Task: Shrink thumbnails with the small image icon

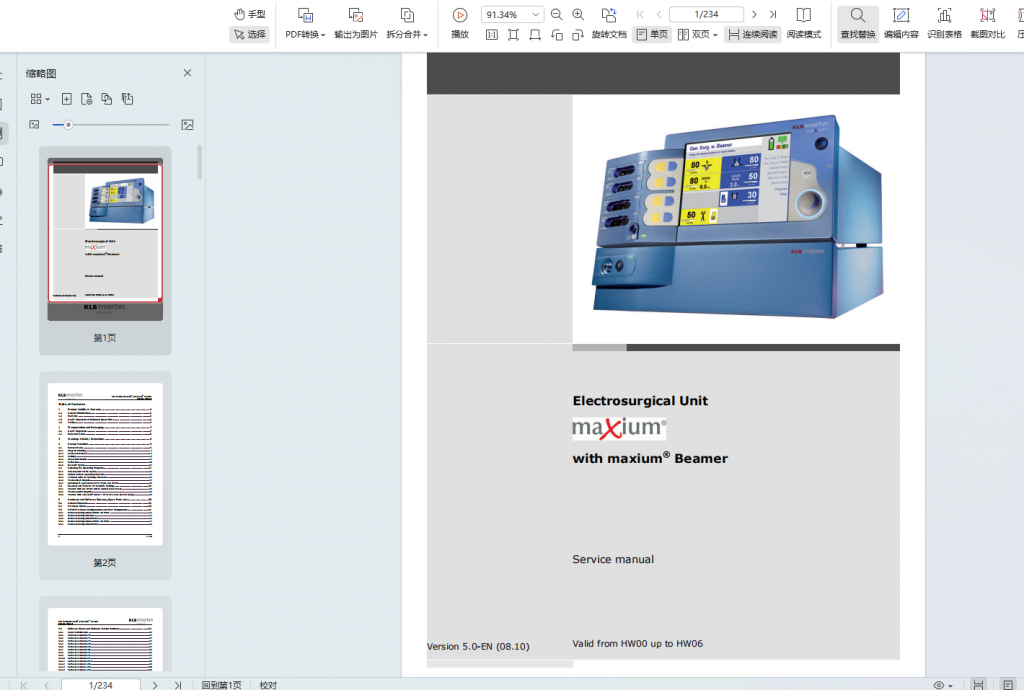Action: [35, 125]
